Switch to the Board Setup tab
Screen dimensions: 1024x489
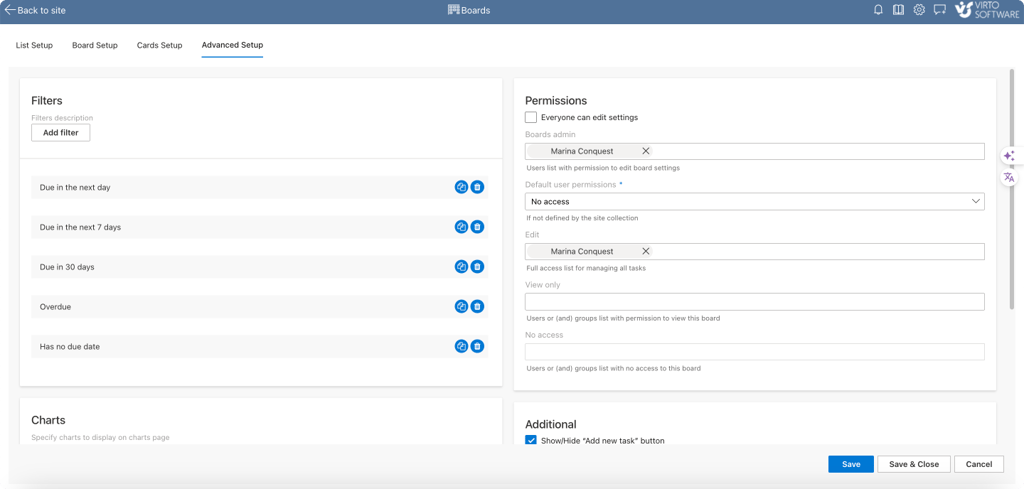coord(95,45)
